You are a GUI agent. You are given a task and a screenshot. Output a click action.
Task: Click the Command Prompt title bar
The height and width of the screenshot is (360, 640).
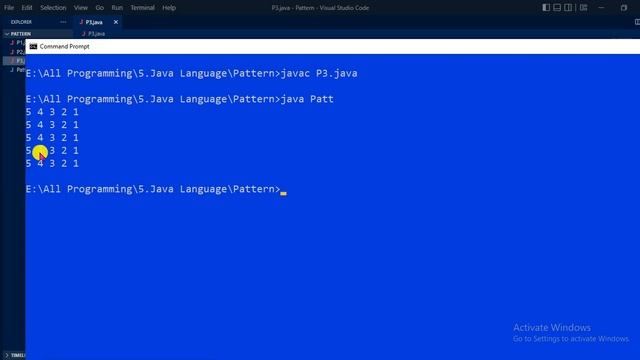(333, 47)
